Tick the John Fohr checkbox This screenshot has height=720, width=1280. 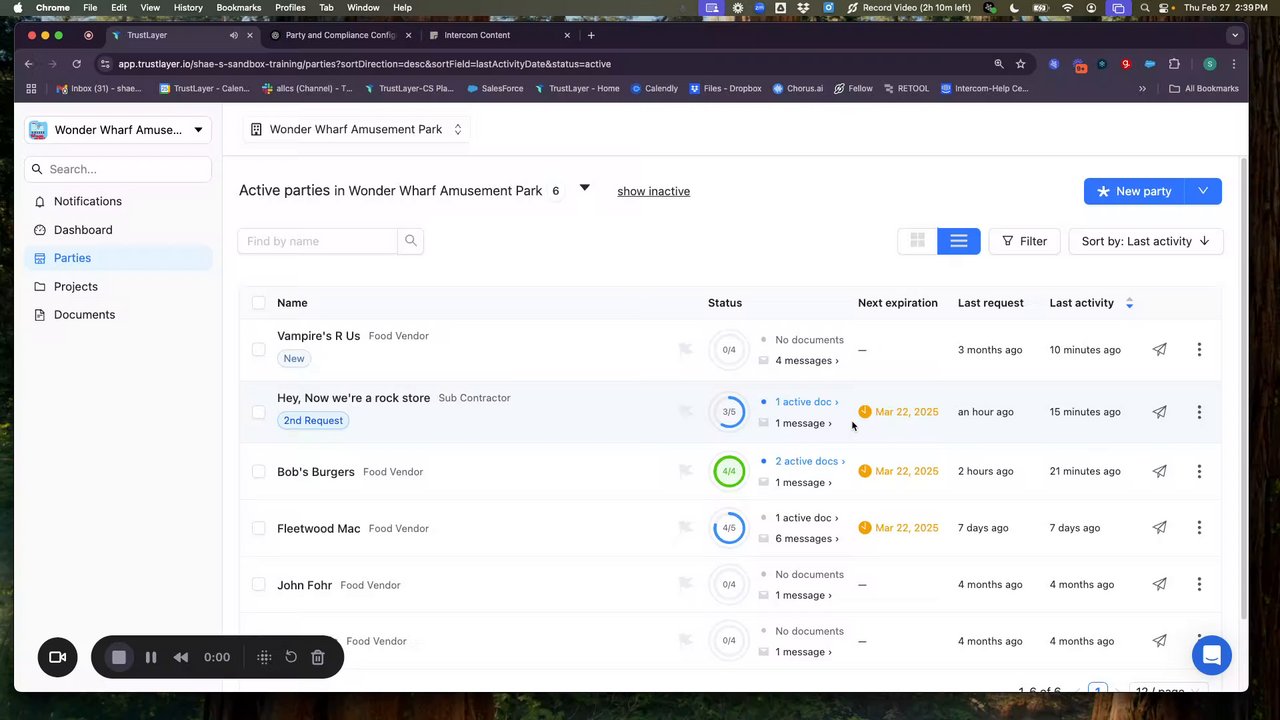[x=259, y=585]
